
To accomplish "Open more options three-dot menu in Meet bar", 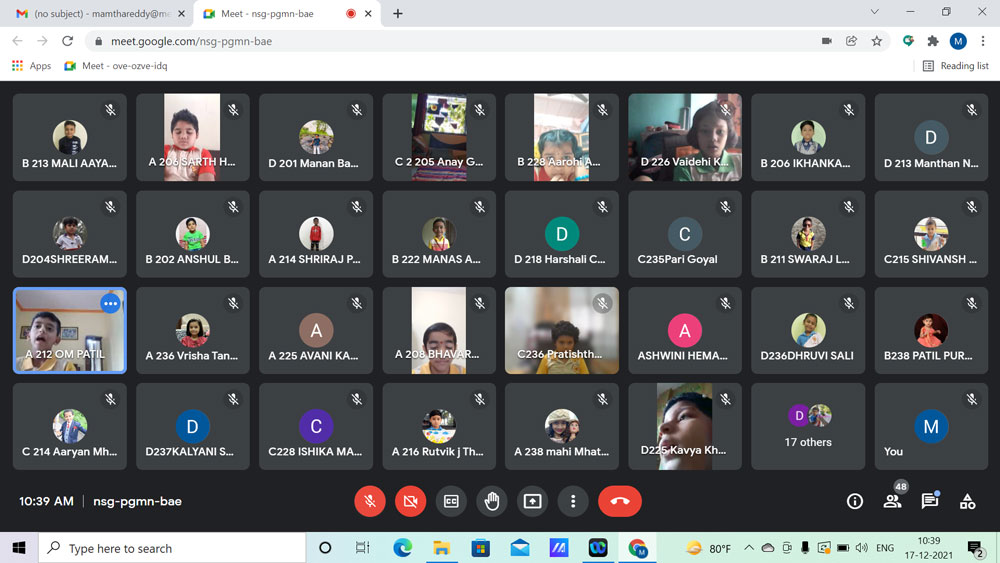I will (x=573, y=501).
